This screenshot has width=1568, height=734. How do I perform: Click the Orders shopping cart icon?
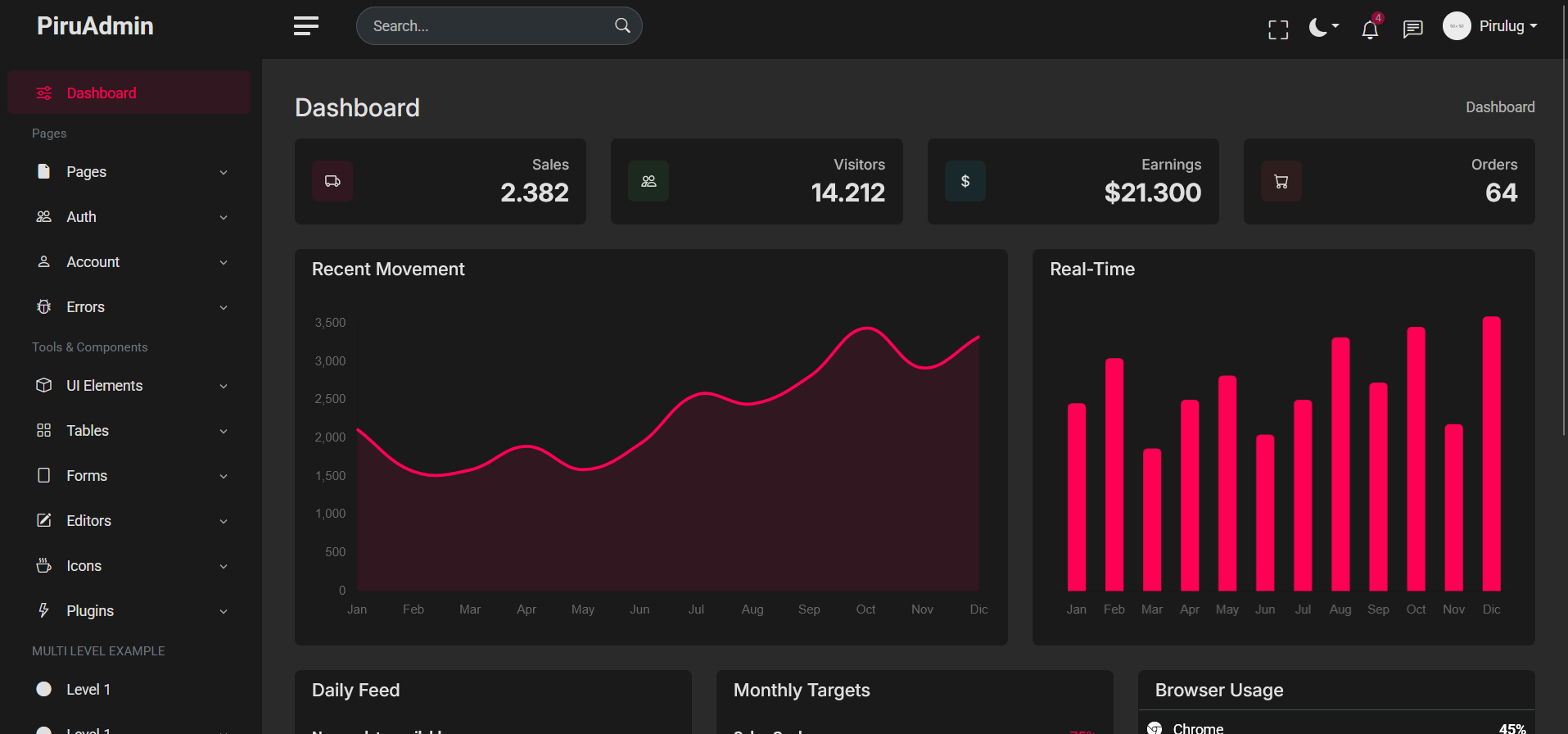pos(1281,181)
